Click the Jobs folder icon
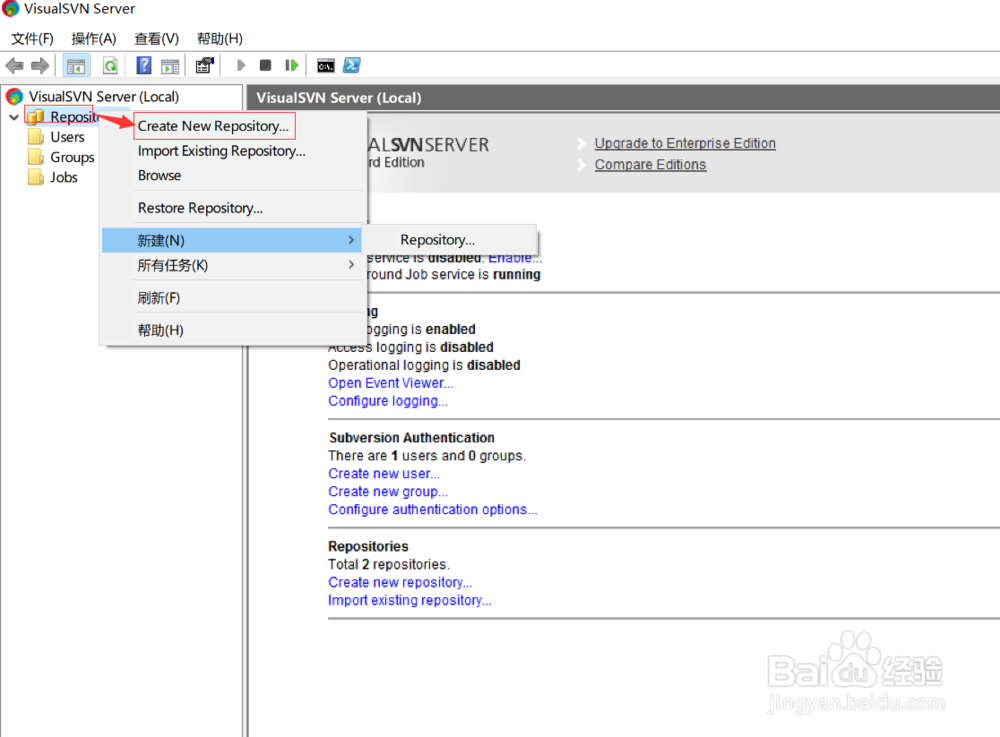1000x737 pixels. point(36,177)
